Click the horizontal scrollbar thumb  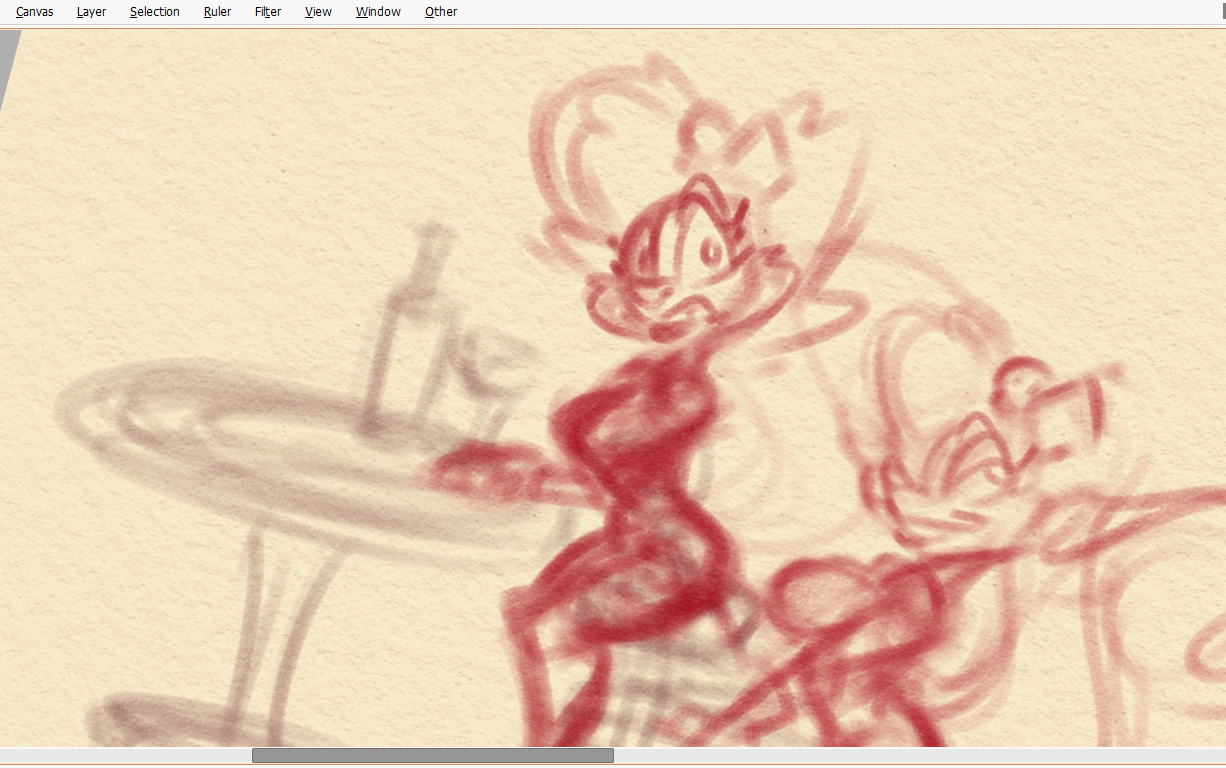tap(432, 756)
